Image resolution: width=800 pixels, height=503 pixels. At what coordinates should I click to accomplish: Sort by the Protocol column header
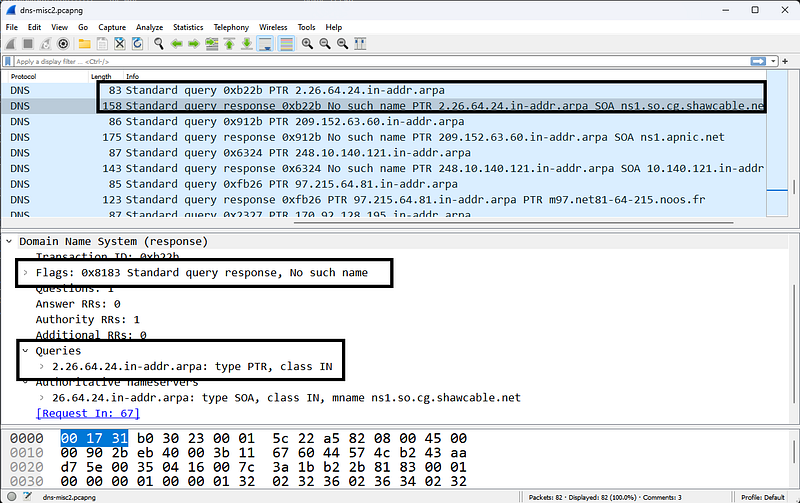pos(23,77)
